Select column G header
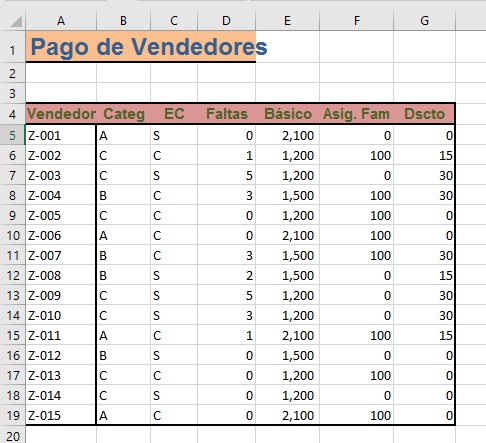 pyautogui.click(x=424, y=21)
